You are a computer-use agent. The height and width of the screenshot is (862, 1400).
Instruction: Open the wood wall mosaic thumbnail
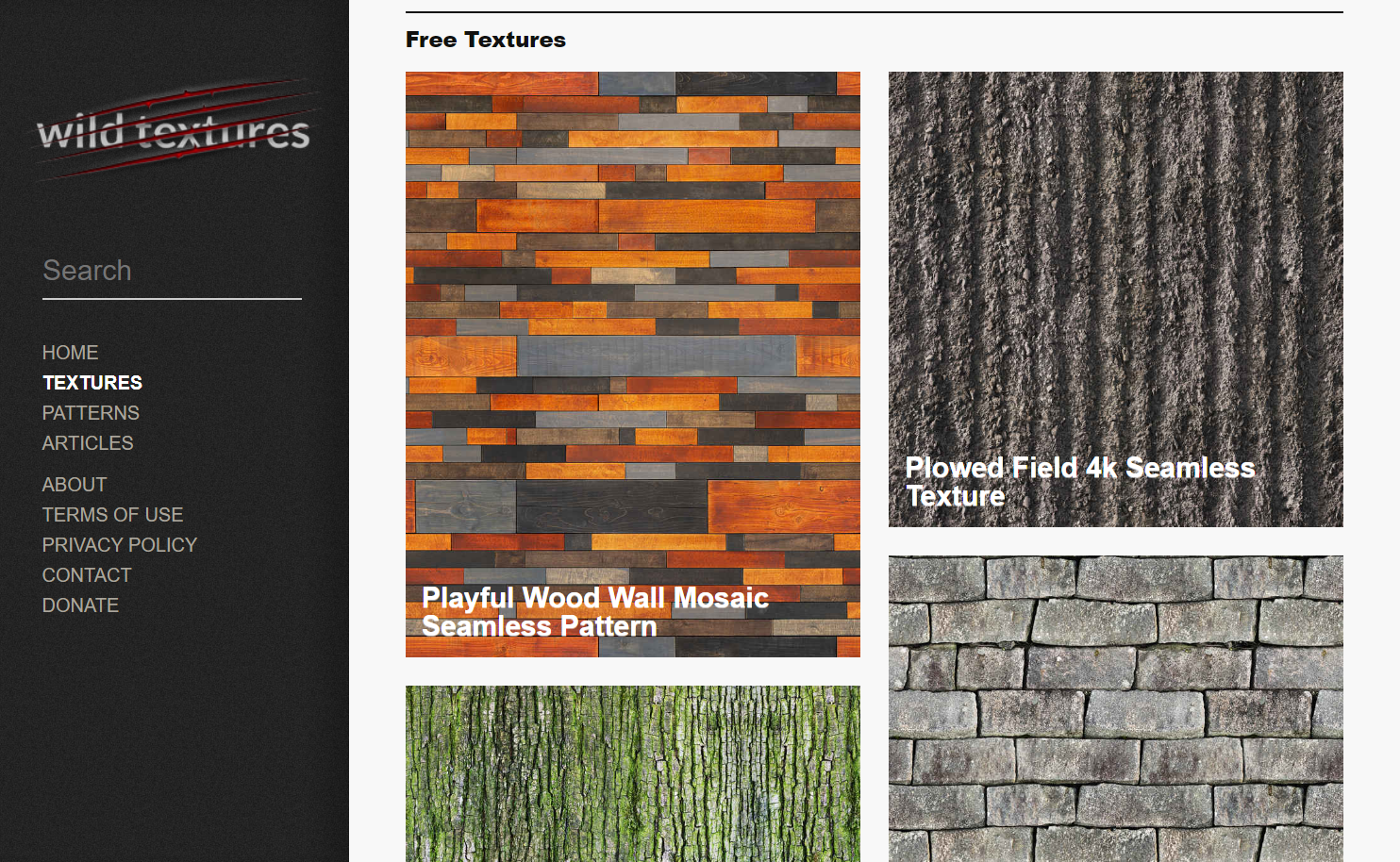[x=633, y=364]
